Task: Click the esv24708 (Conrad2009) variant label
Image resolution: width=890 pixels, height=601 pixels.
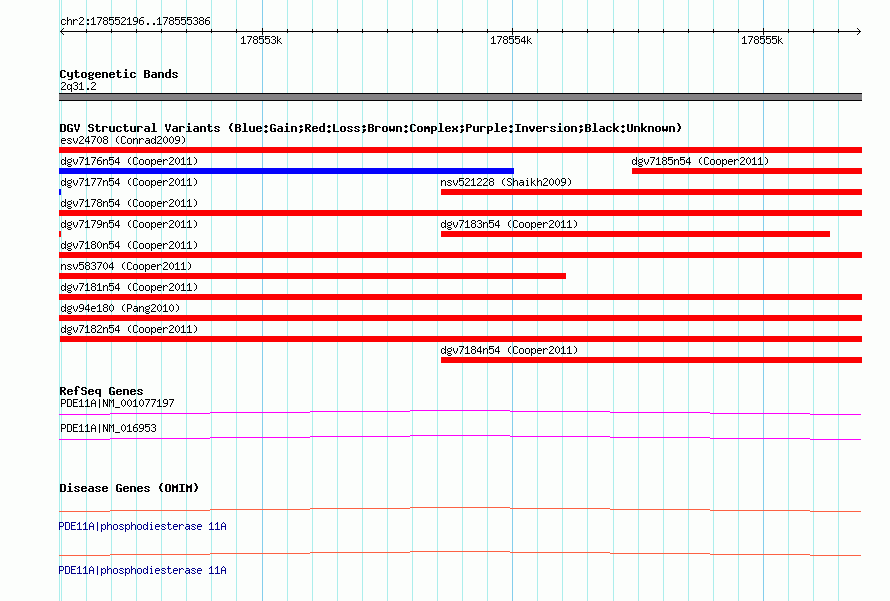Action: point(123,140)
